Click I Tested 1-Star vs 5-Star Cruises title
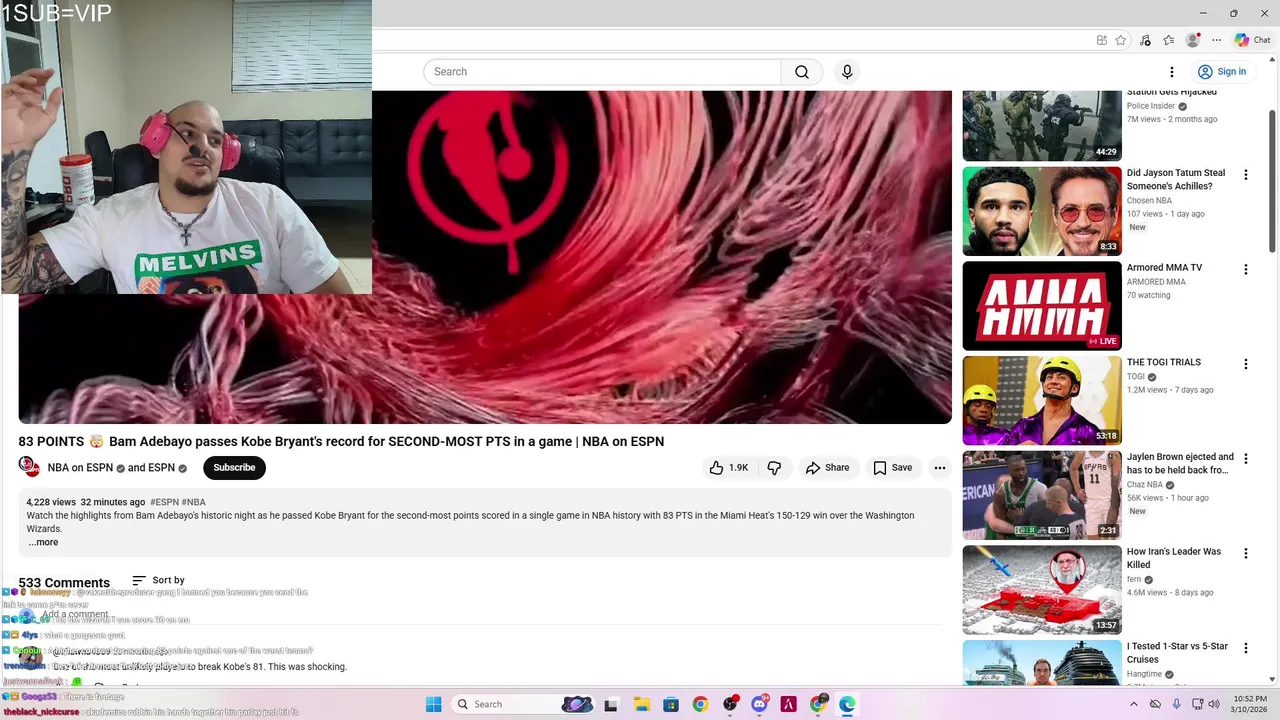This screenshot has width=1280, height=720. (1177, 653)
